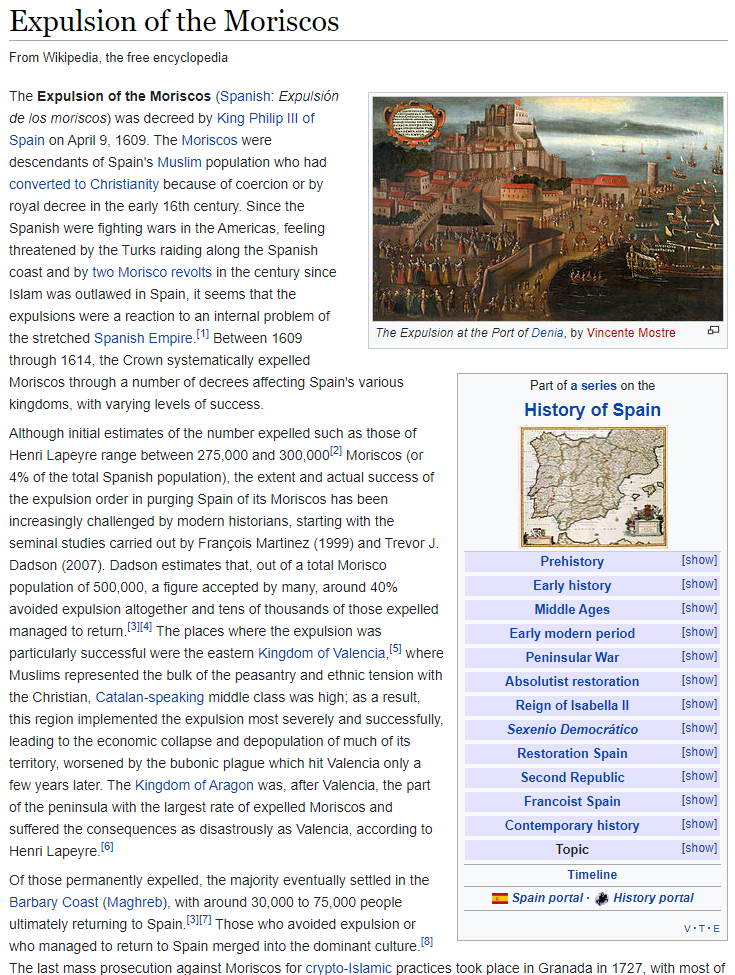735x975 pixels.
Task: Open the two Morisco revolts link
Action: point(152,272)
